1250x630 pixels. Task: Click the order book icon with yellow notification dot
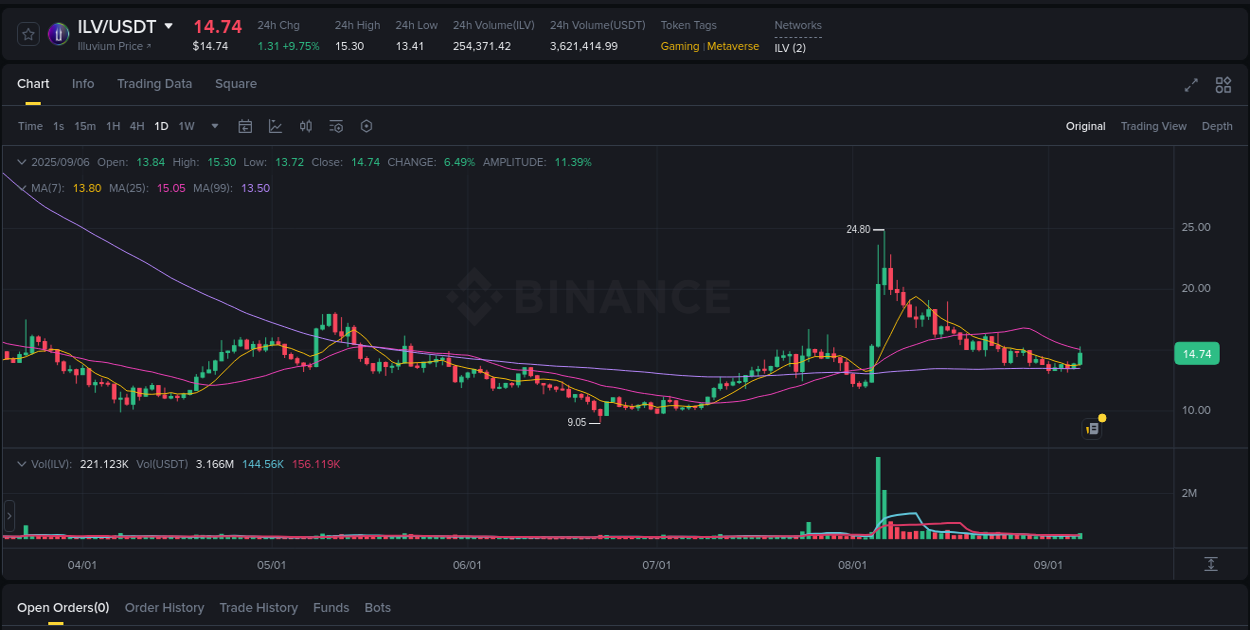tap(1092, 428)
